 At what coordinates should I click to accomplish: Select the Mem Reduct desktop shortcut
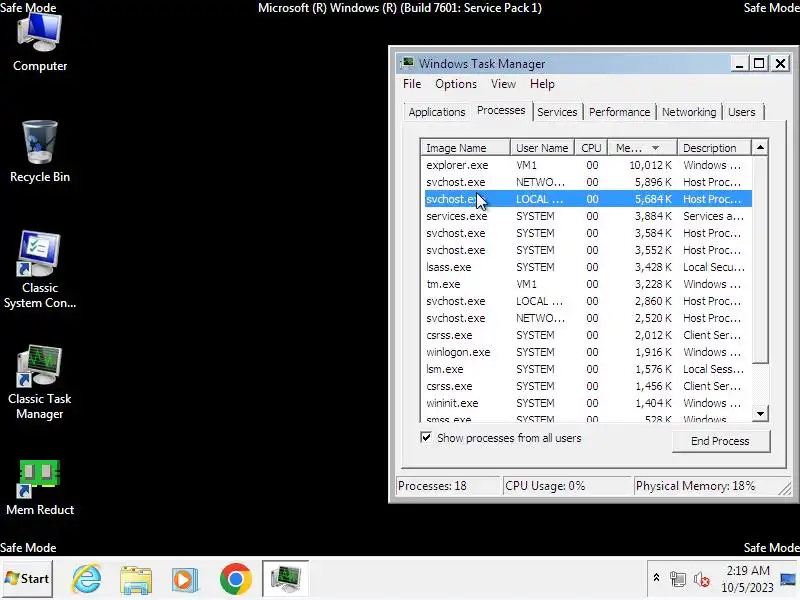coord(40,487)
